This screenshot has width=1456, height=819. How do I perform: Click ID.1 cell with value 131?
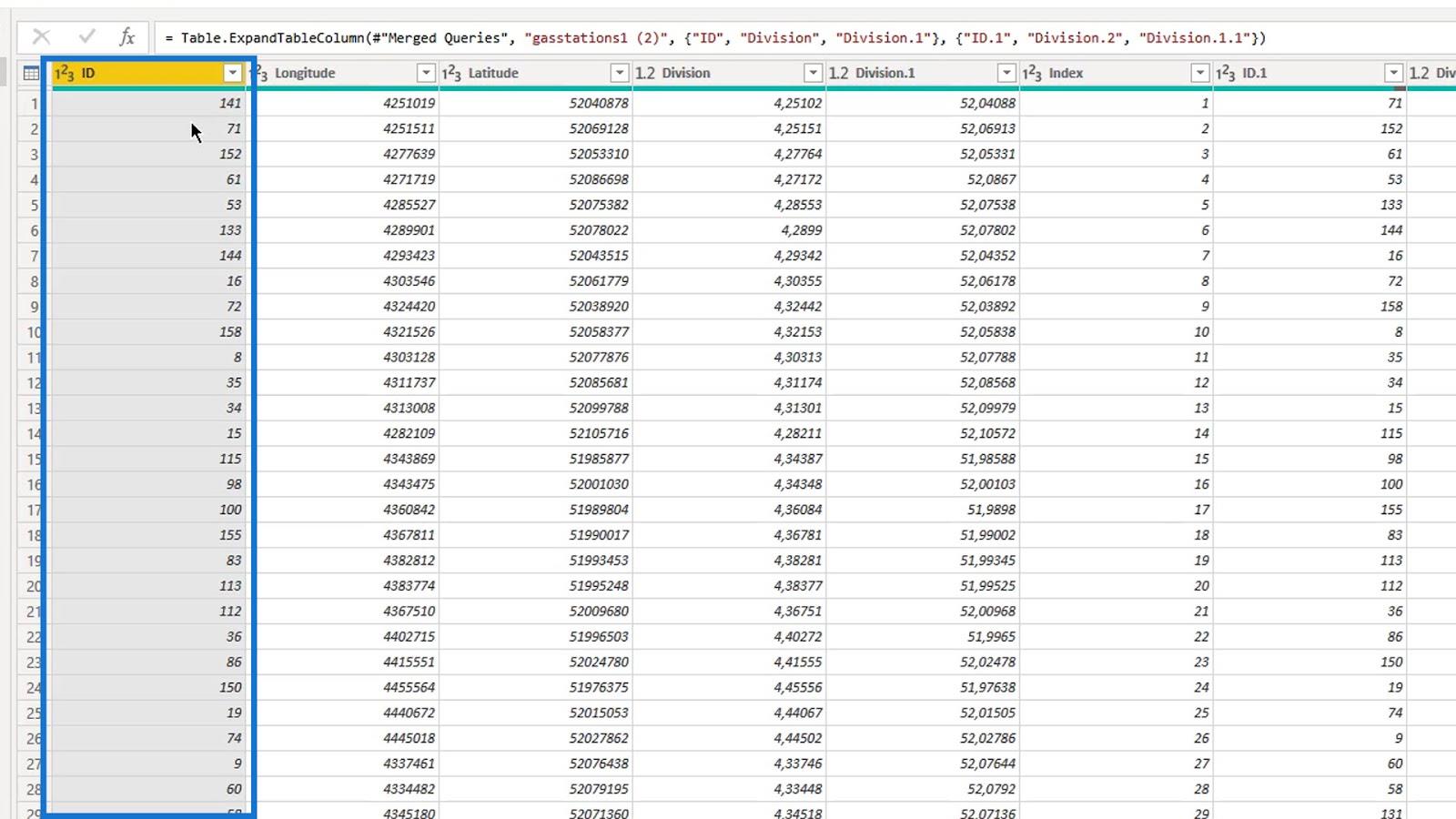pos(1309,812)
